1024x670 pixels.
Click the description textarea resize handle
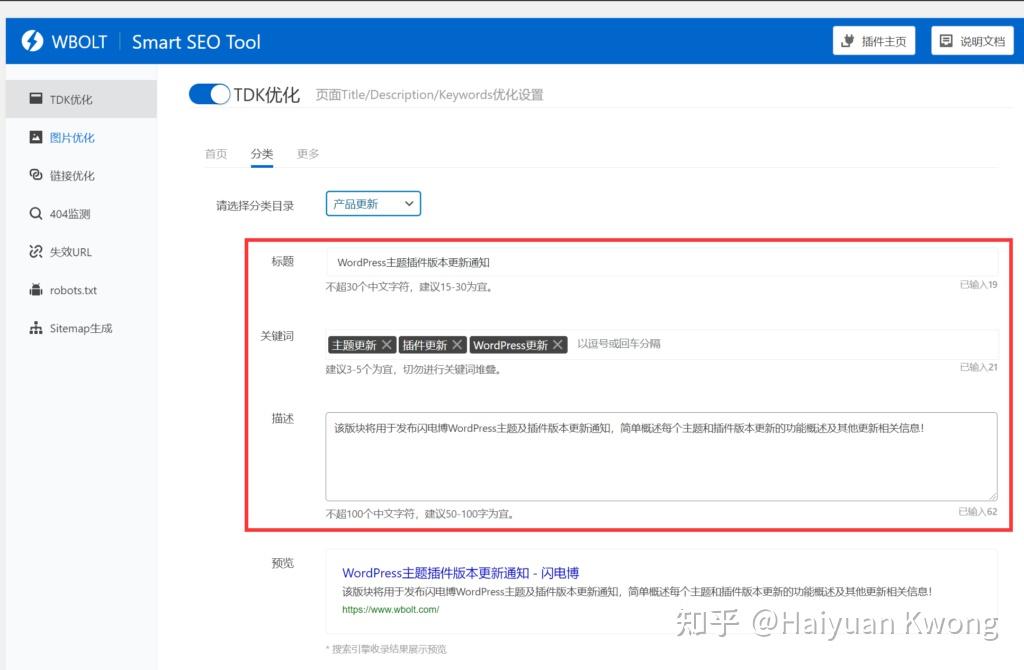click(x=993, y=496)
